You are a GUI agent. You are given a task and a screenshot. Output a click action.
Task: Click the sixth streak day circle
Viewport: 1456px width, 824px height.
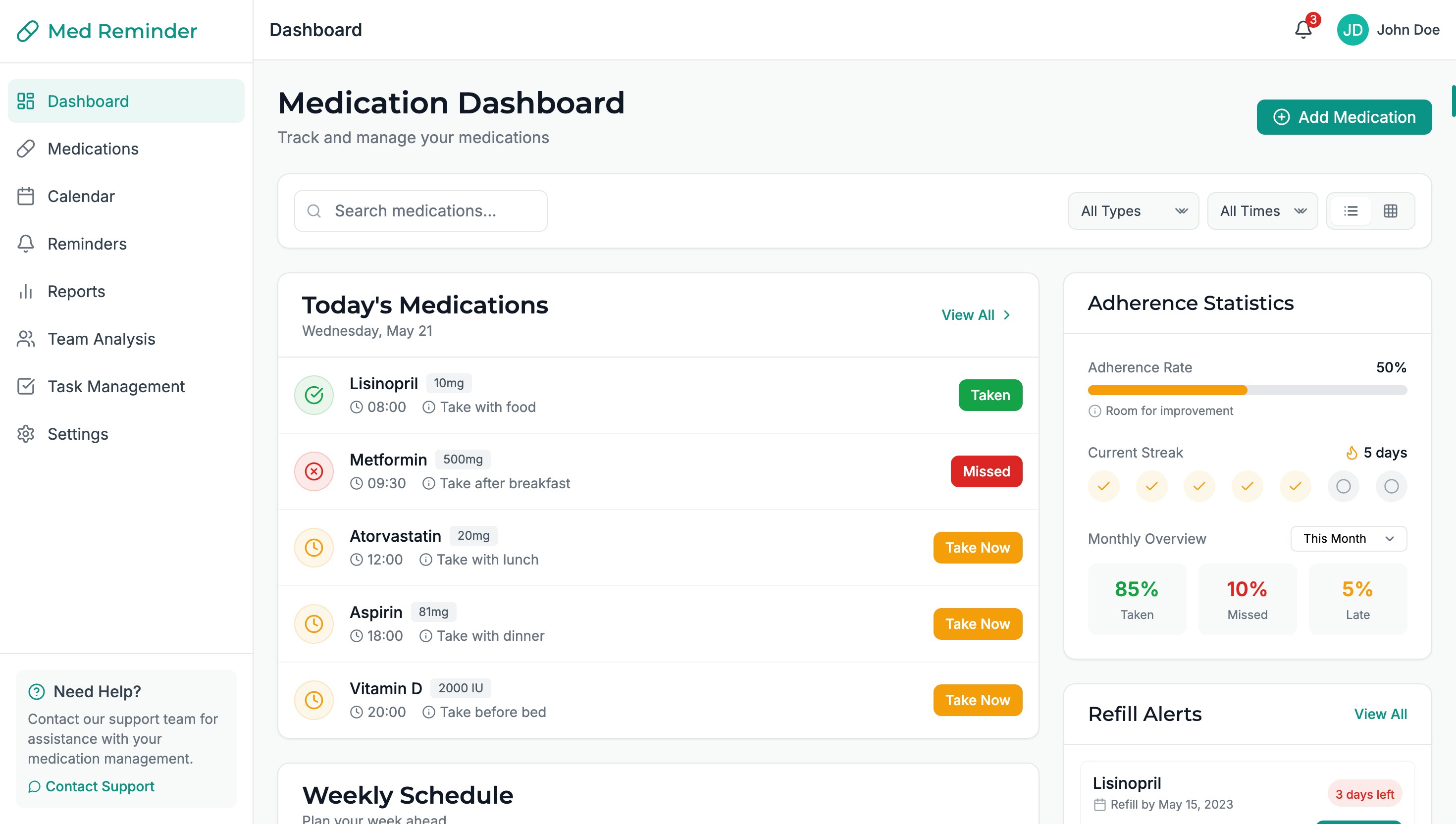tap(1344, 486)
